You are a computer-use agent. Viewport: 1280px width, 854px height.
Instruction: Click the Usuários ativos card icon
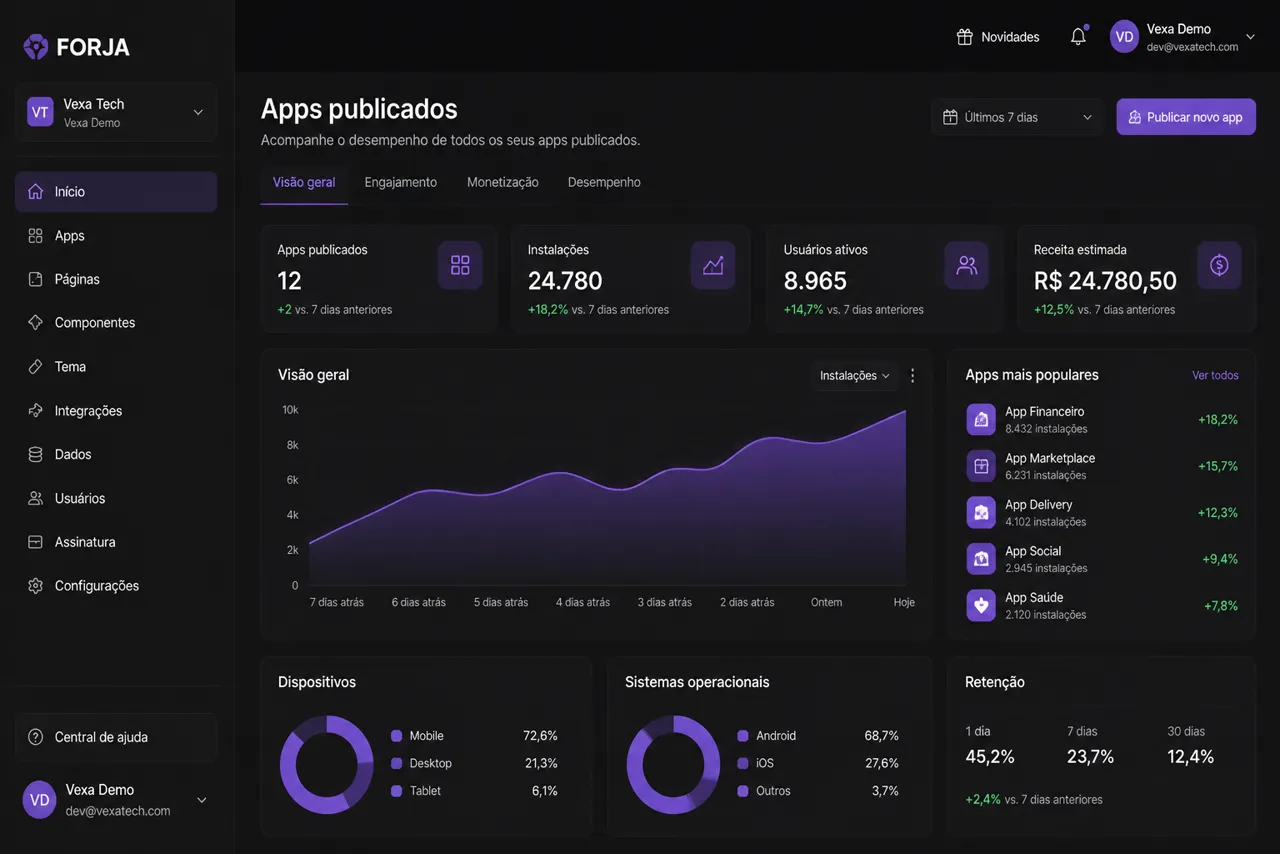coord(967,265)
